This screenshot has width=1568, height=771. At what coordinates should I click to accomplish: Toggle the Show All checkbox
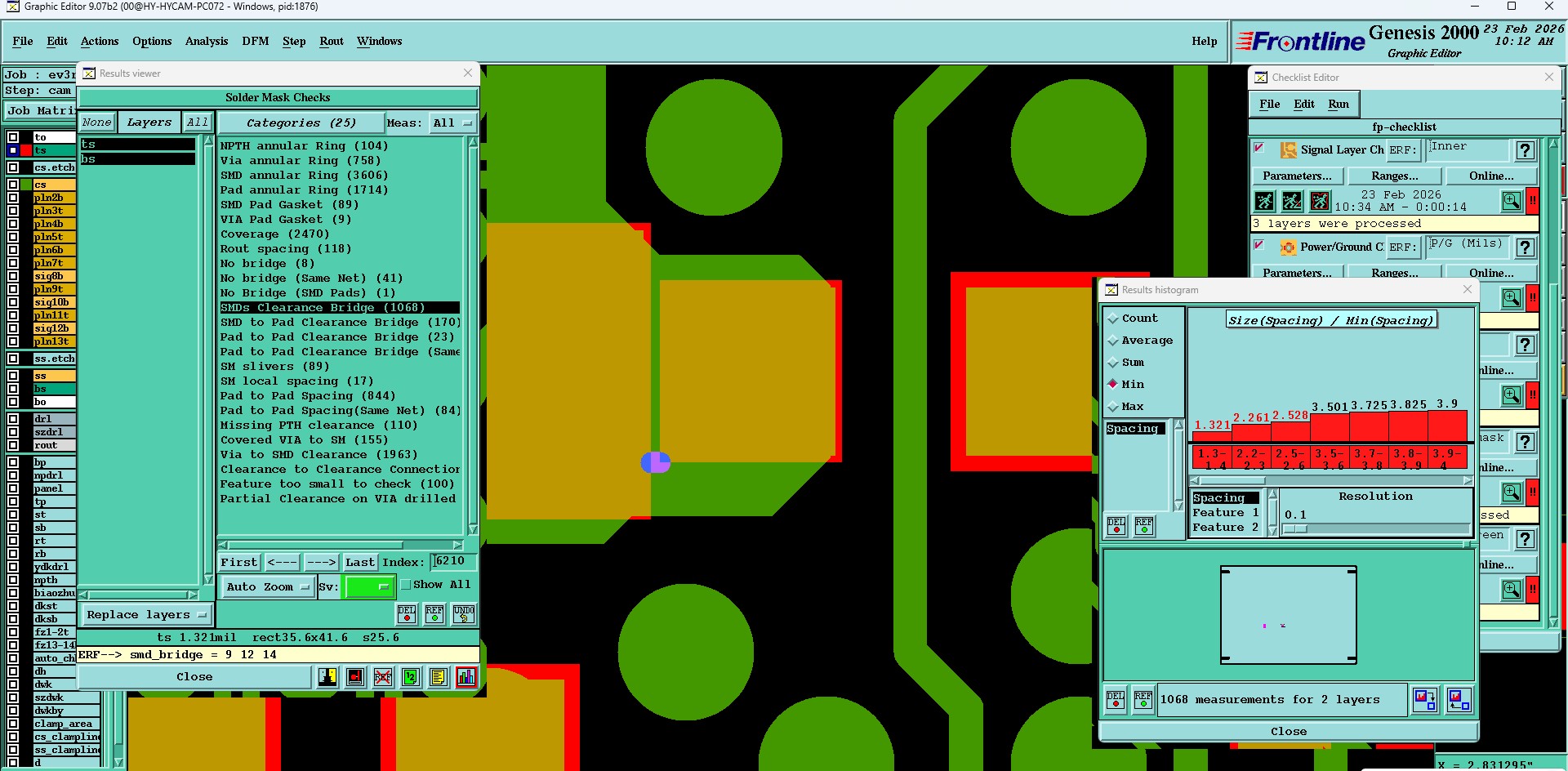[x=406, y=585]
